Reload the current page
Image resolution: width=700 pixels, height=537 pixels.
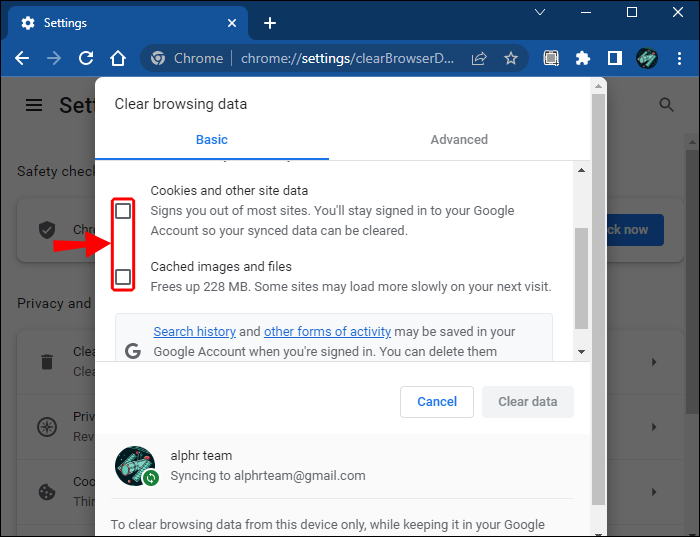86,58
